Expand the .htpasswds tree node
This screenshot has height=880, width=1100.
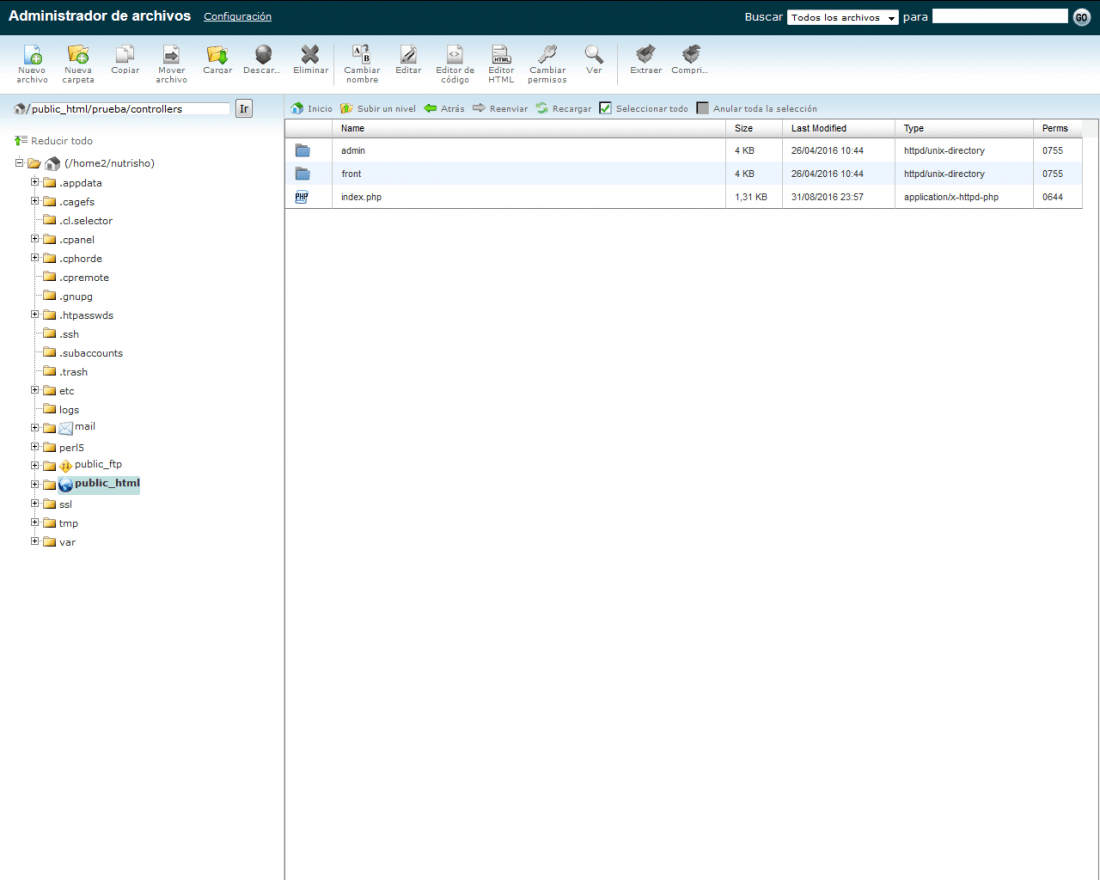coord(34,315)
